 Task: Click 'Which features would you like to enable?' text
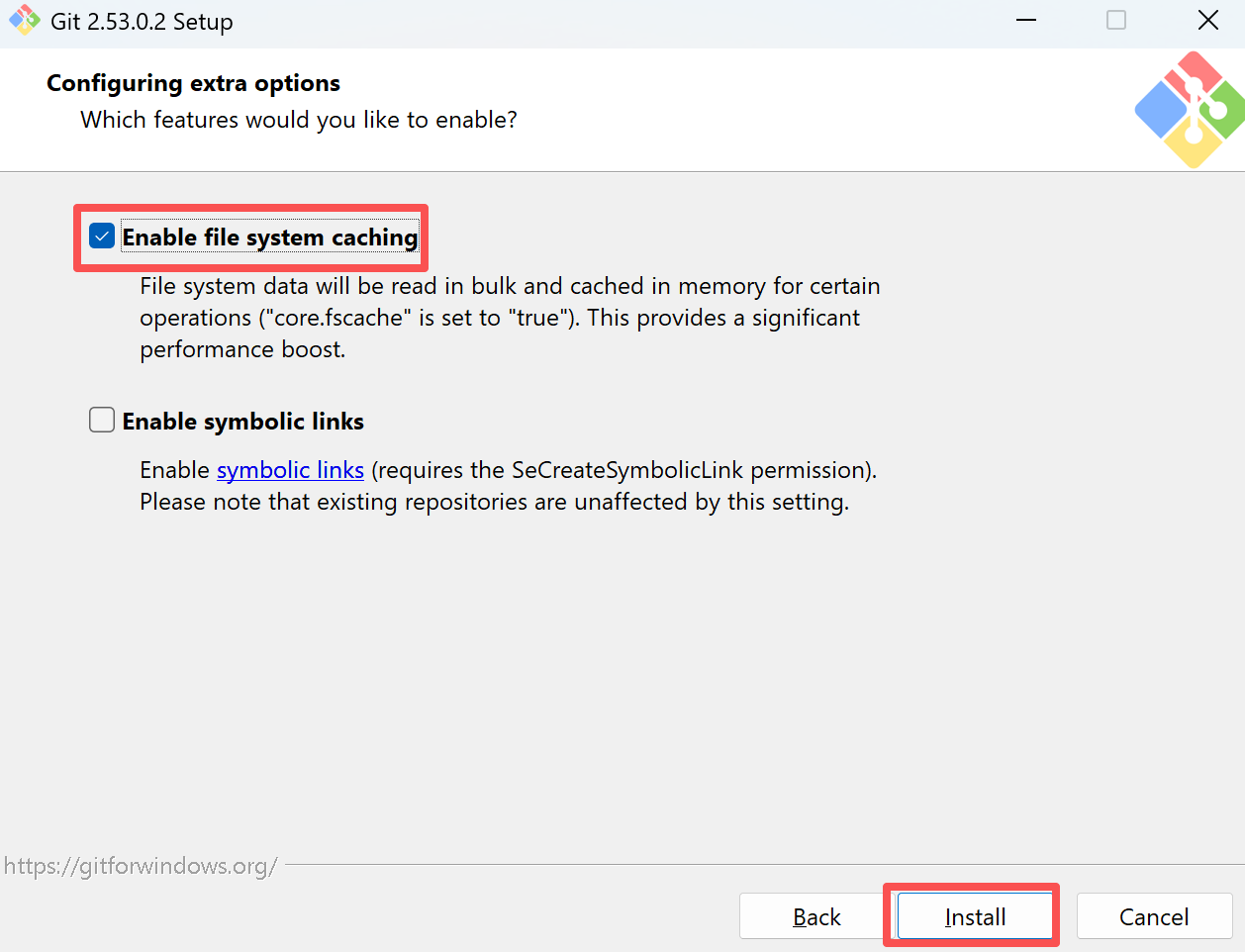coord(299,120)
